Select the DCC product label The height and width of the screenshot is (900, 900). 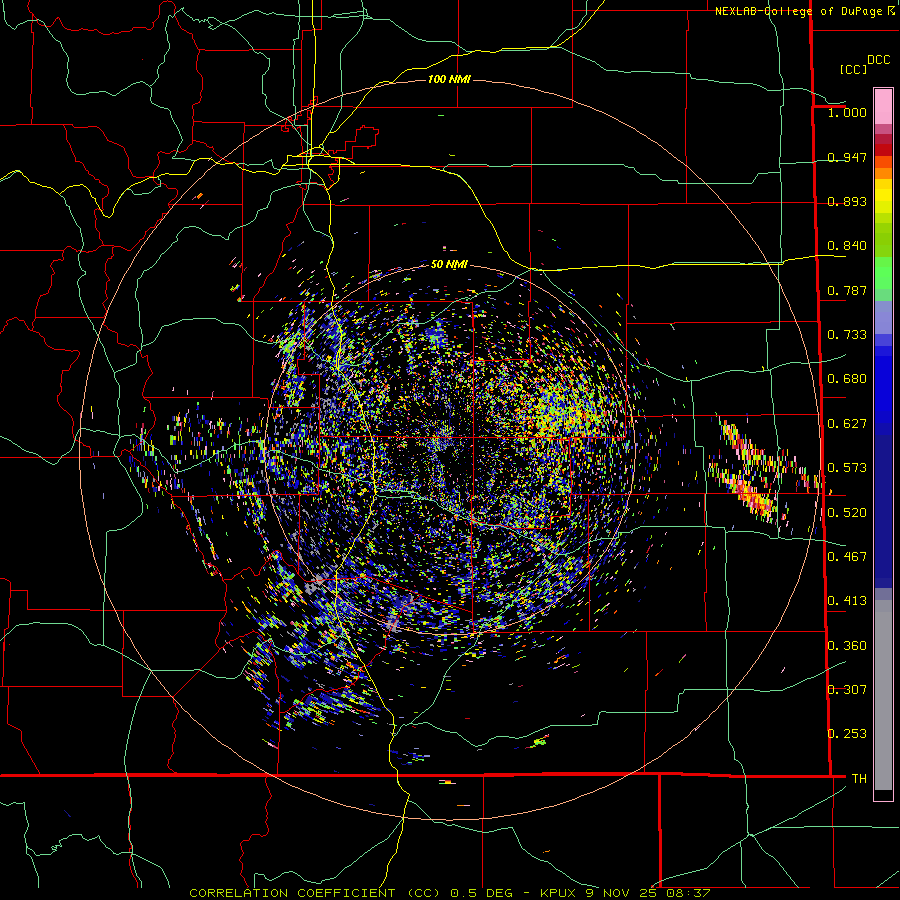[878, 60]
